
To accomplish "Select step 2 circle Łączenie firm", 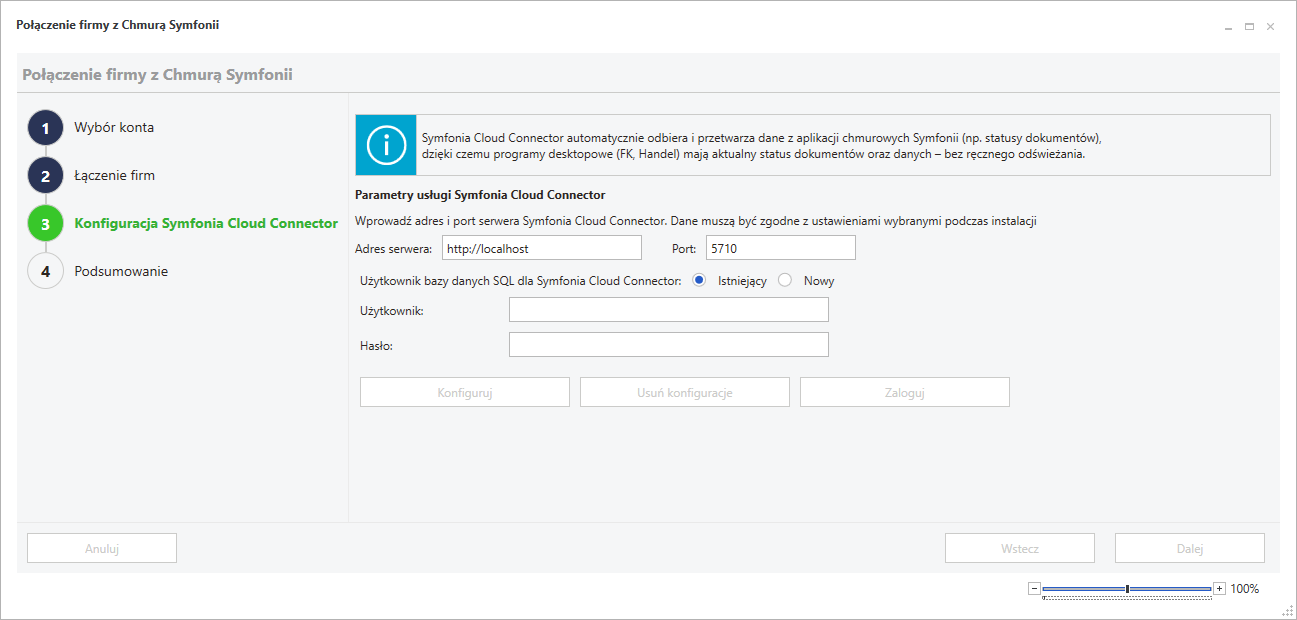I will point(45,176).
